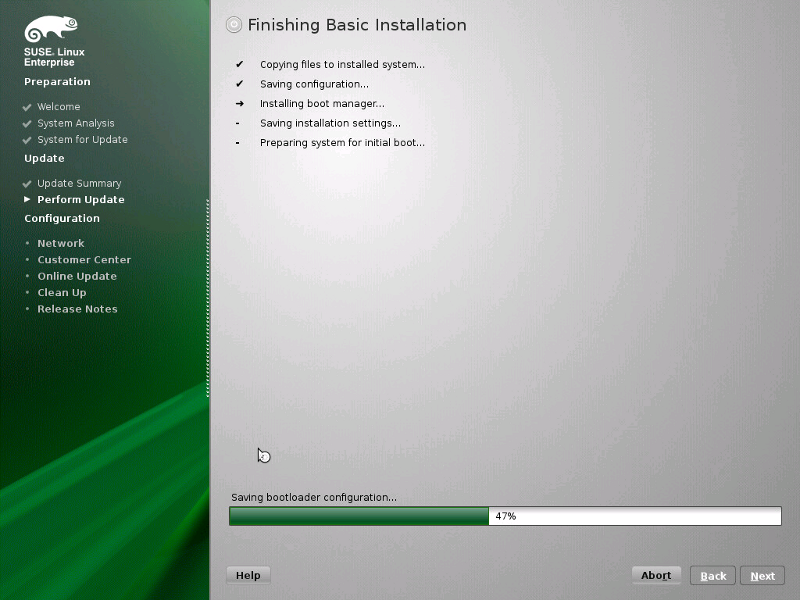Click the checkmark beside Copying files step

point(239,65)
